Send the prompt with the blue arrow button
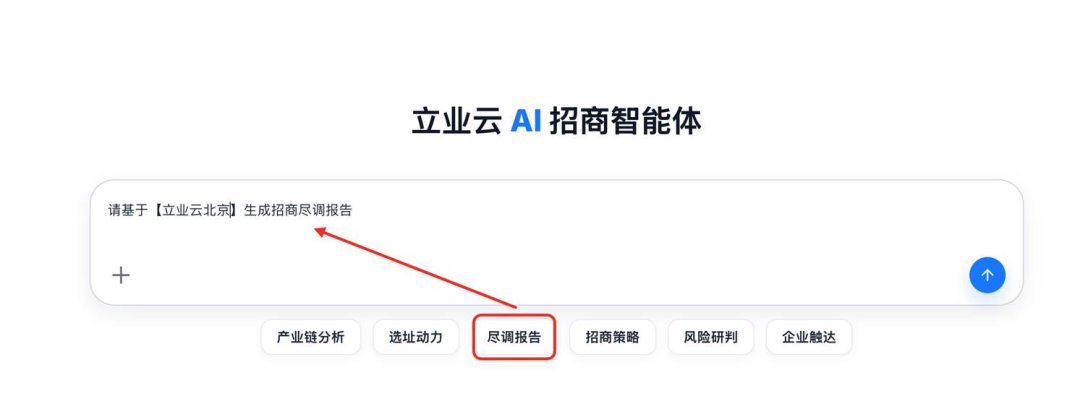 point(987,275)
